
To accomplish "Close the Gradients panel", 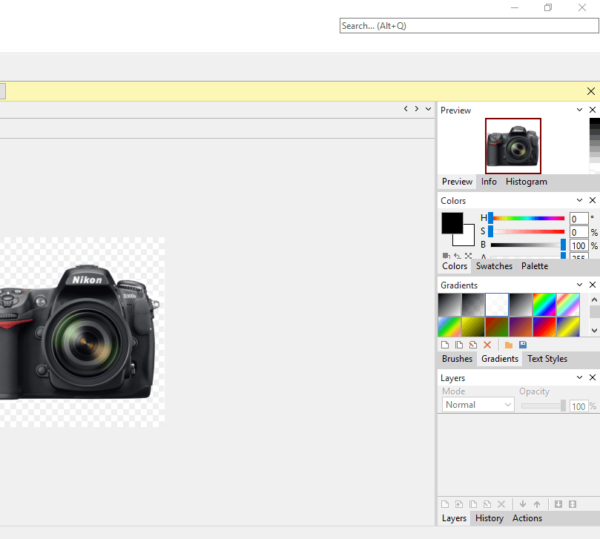I will (x=592, y=285).
